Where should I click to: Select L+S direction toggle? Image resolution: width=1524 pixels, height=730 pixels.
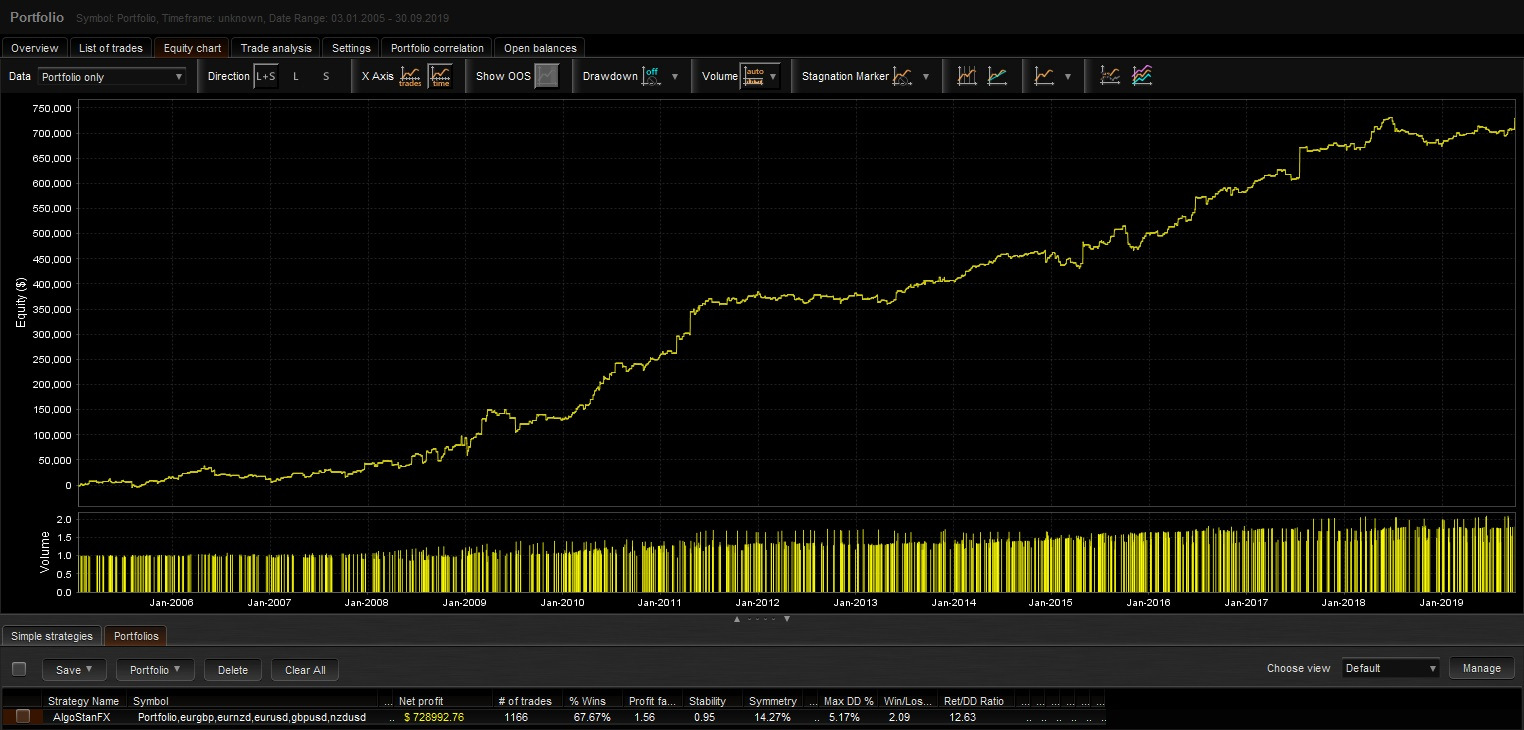coord(266,76)
